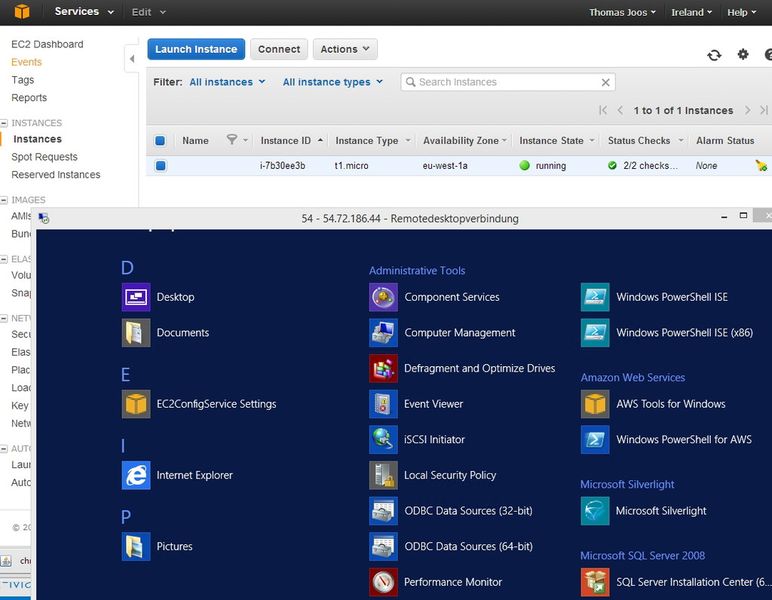Open Performance Monitor icon
The image size is (772, 600).
coord(383,582)
